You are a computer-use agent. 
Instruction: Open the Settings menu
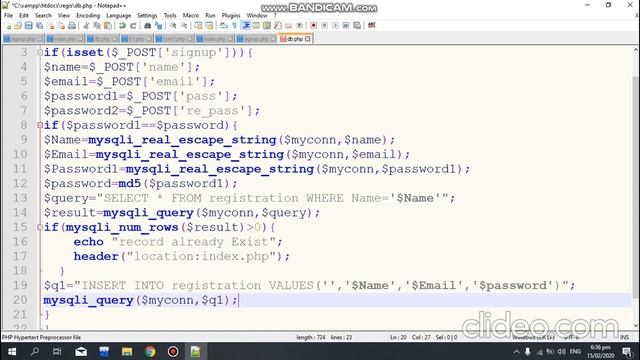(x=147, y=16)
